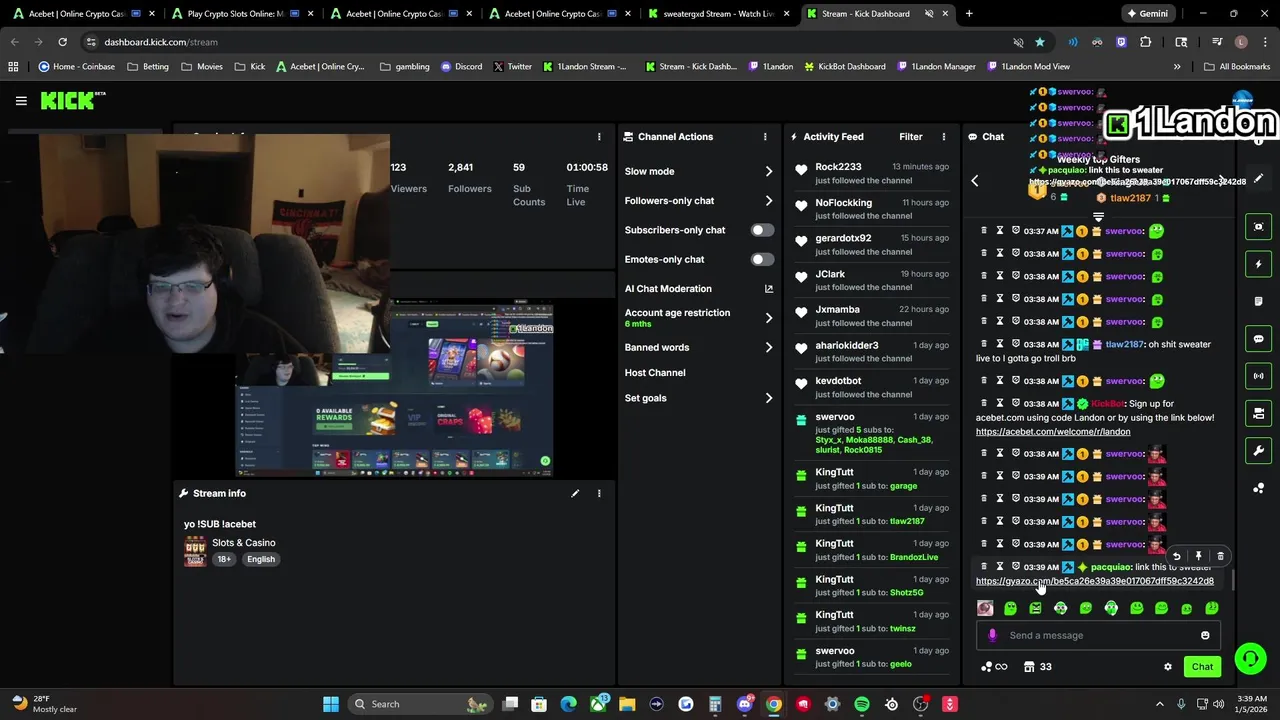Collapse the top gifters banner
This screenshot has width=1280, height=720.
[x=1098, y=216]
